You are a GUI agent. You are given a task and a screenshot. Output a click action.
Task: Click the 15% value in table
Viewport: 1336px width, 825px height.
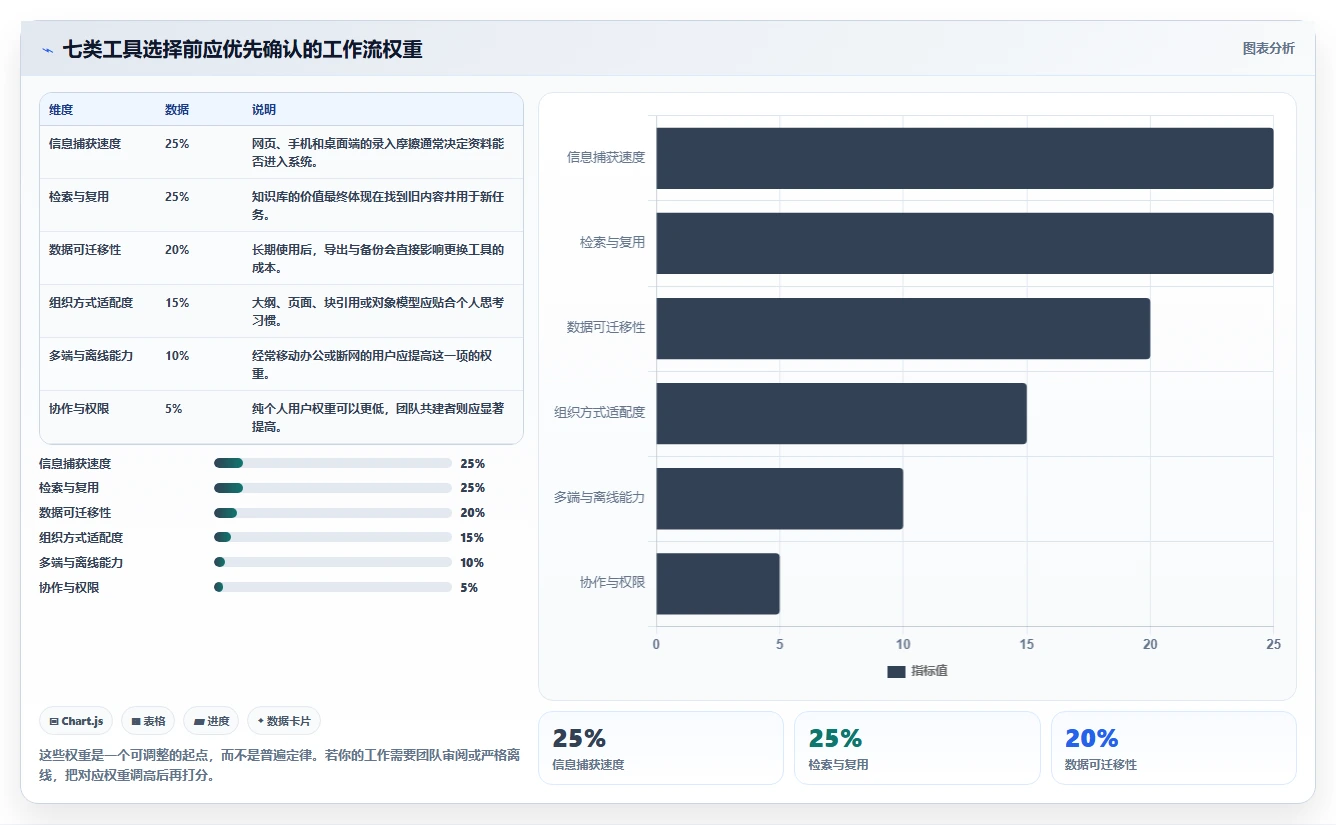point(177,303)
